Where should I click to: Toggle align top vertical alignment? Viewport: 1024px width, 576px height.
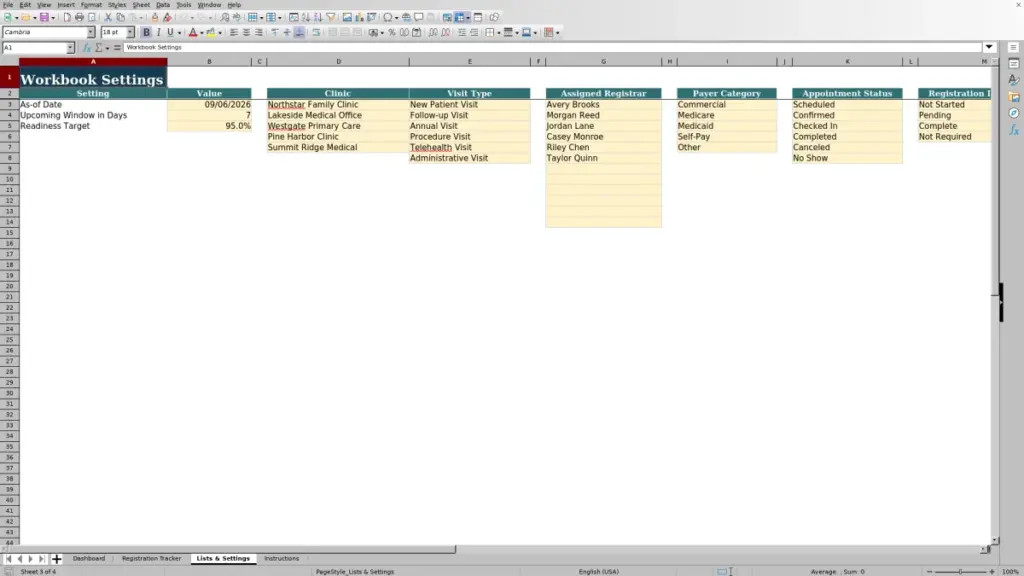274,33
